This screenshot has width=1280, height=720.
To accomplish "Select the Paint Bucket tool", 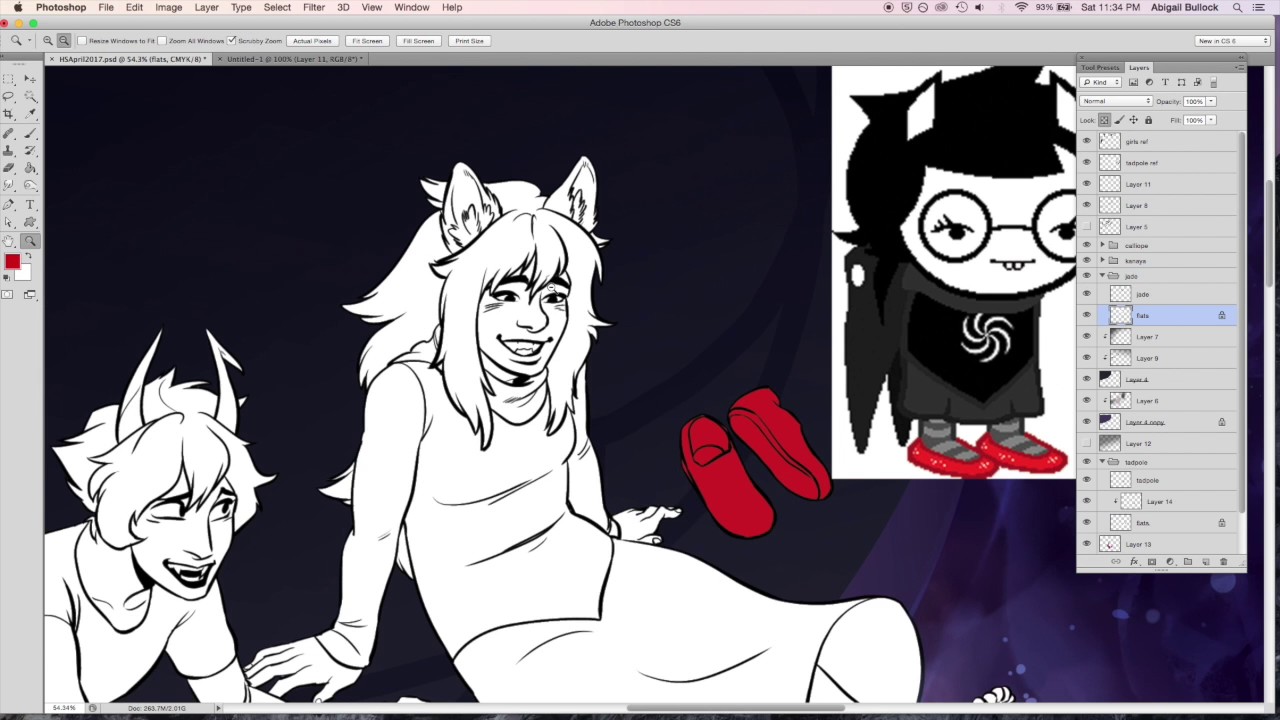I will click(30, 168).
